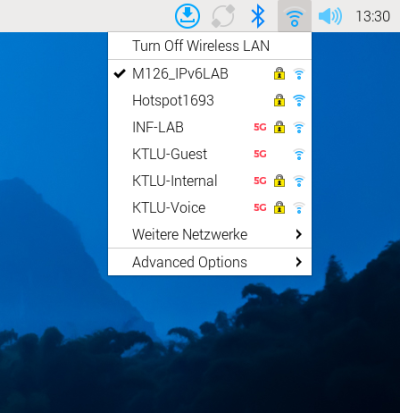Open the speaker volume icon
Viewport: 400px width, 413px height.
click(330, 16)
